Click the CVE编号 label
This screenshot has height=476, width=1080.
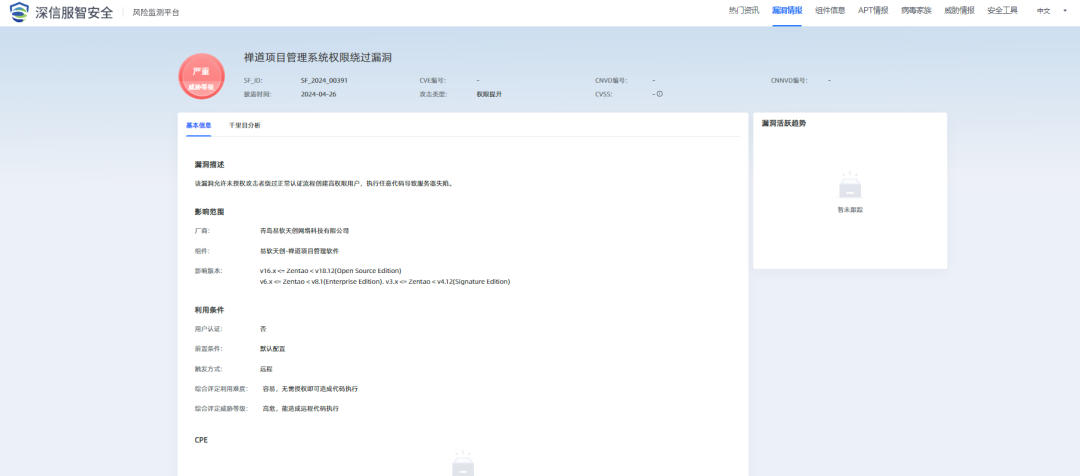(433, 80)
